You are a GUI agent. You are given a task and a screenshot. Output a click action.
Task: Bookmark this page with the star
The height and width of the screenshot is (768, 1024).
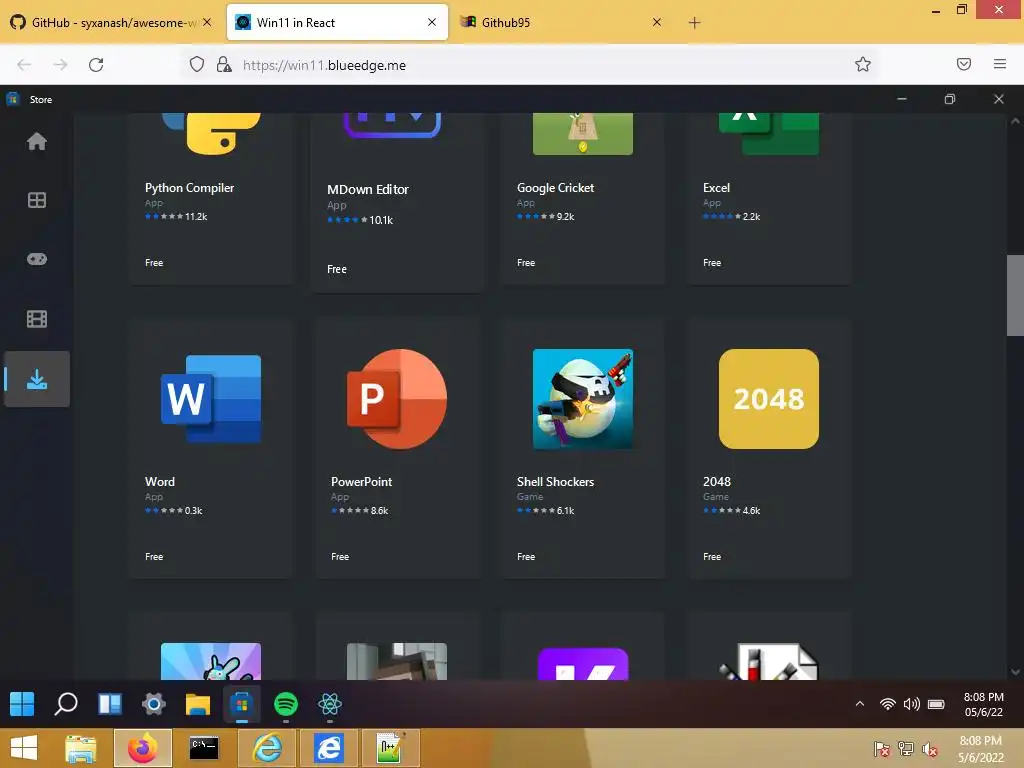point(863,64)
